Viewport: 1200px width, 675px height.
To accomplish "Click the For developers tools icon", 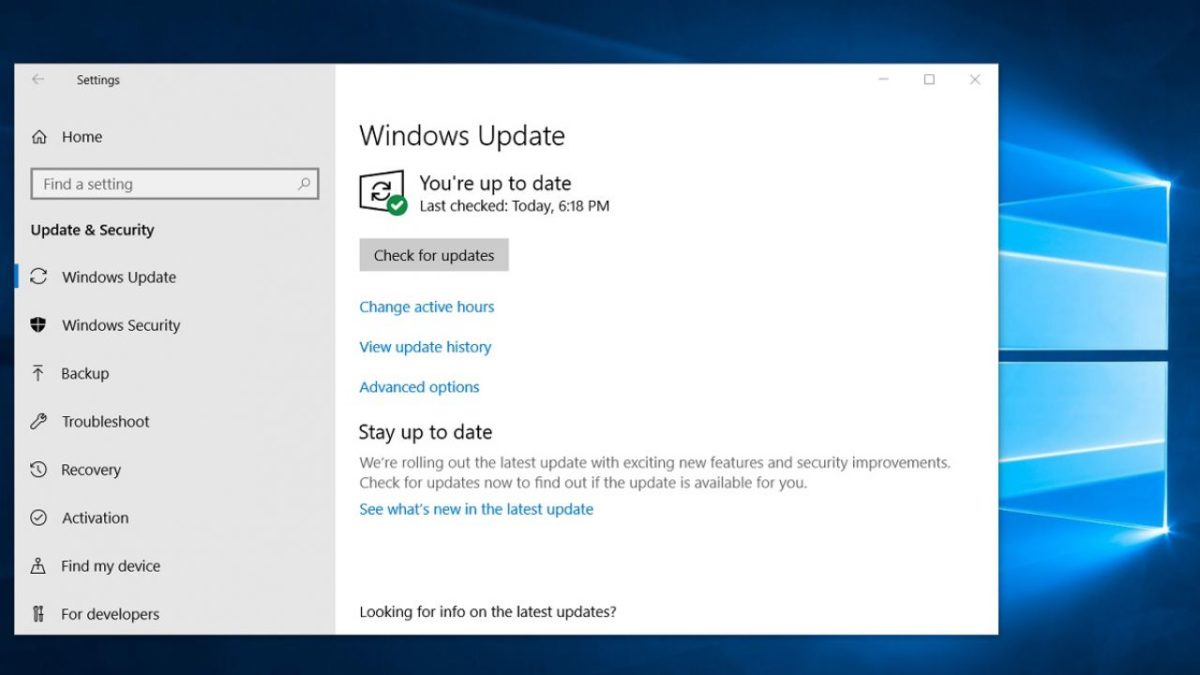I will [39, 614].
